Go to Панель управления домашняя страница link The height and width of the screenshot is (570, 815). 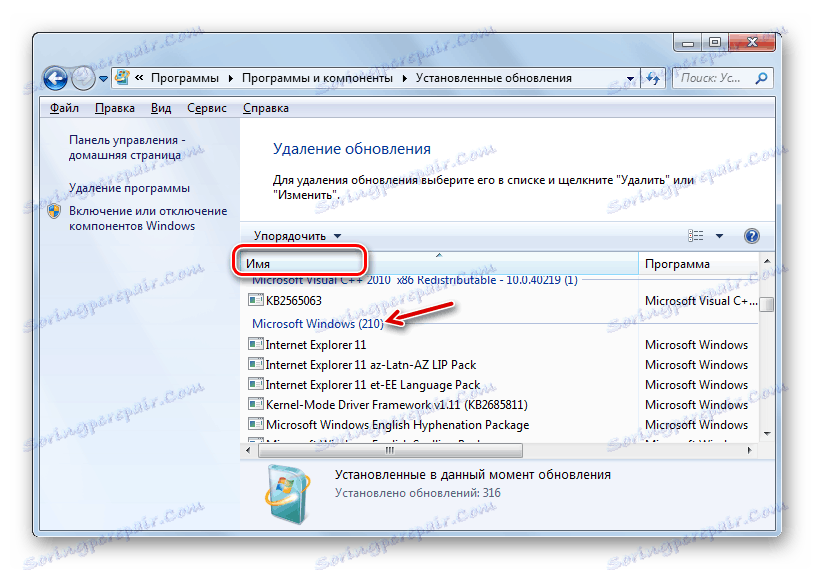coord(127,148)
